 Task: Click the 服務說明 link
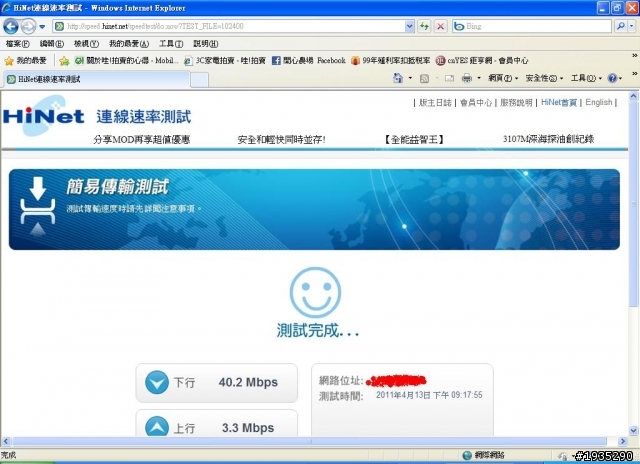click(x=516, y=102)
